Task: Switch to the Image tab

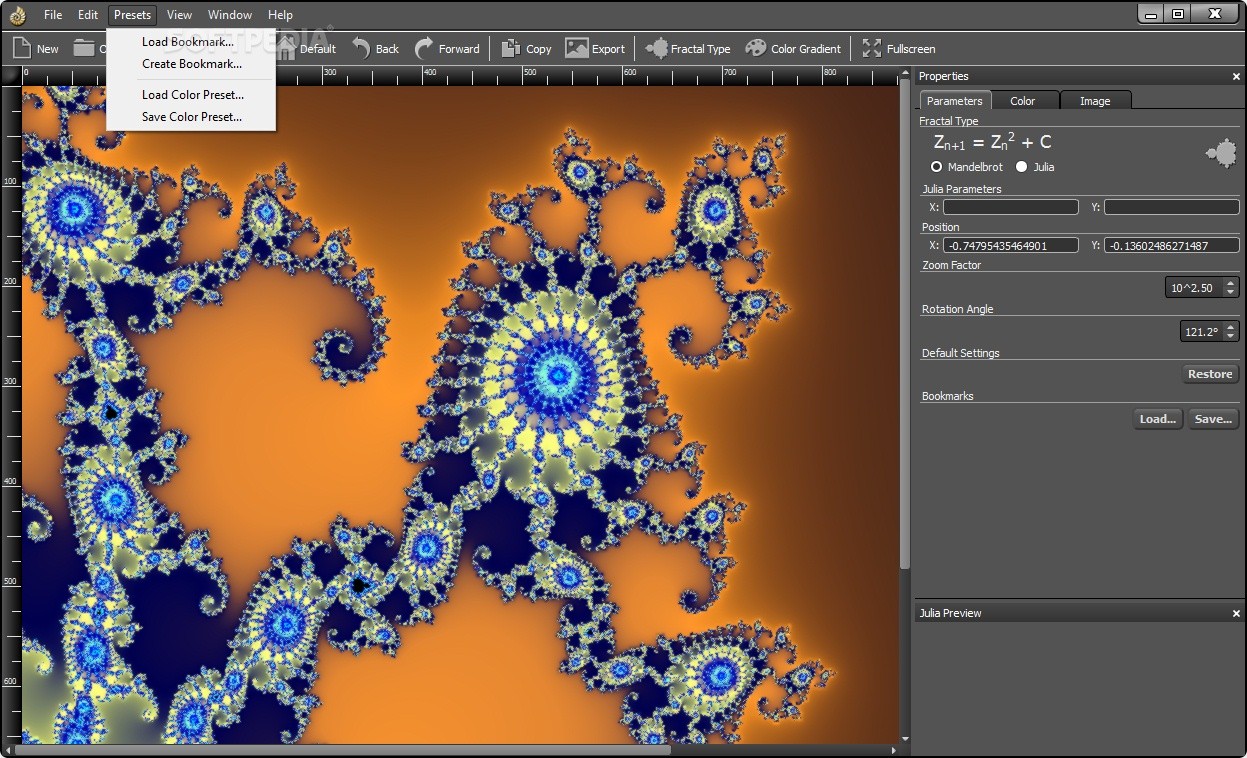Action: tap(1094, 101)
